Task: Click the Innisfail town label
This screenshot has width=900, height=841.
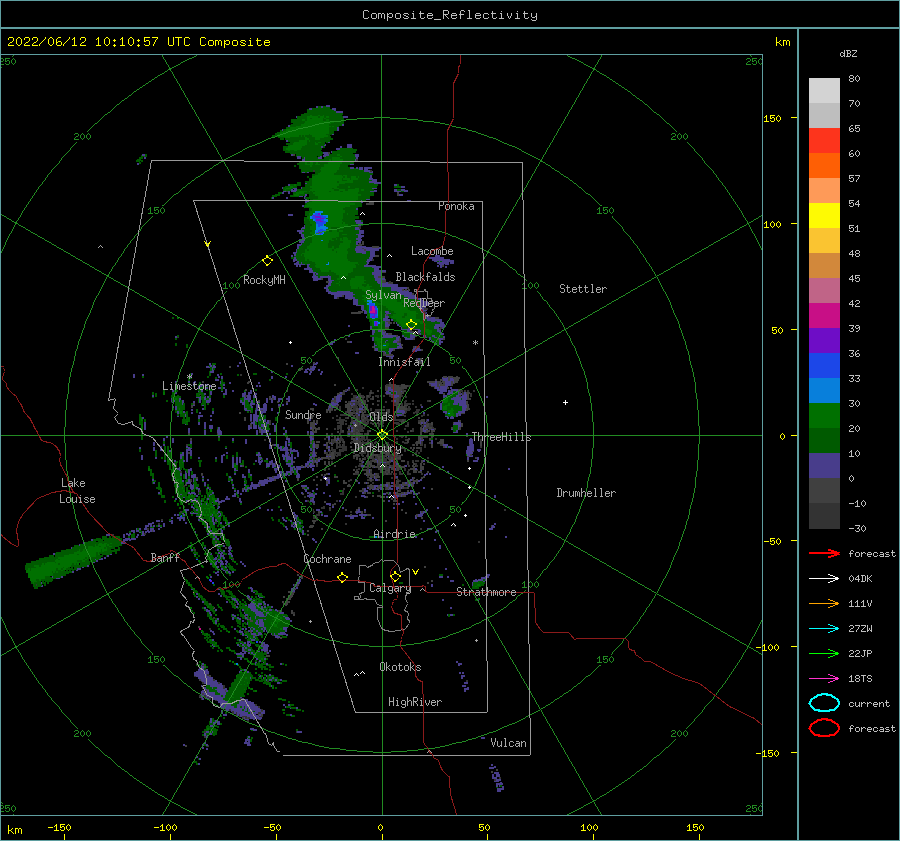Action: (x=404, y=362)
